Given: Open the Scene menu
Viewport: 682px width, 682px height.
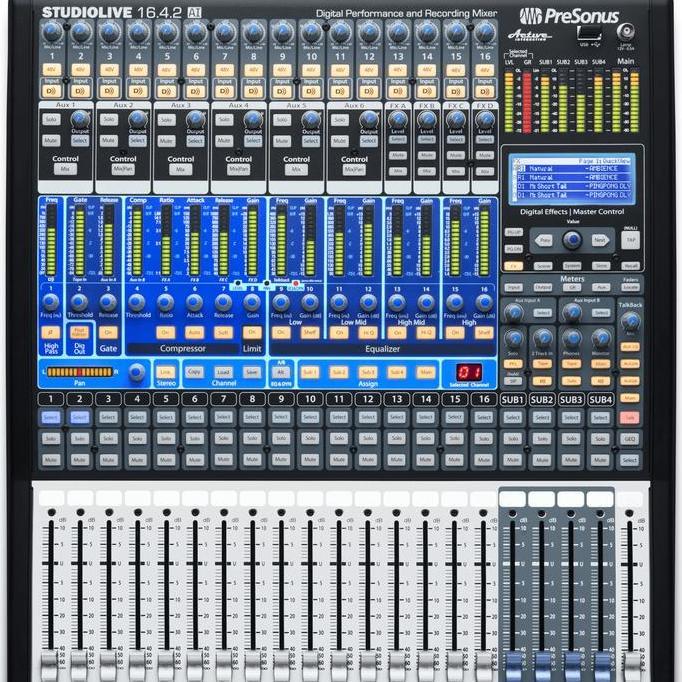Looking at the screenshot, I should coord(543,265).
